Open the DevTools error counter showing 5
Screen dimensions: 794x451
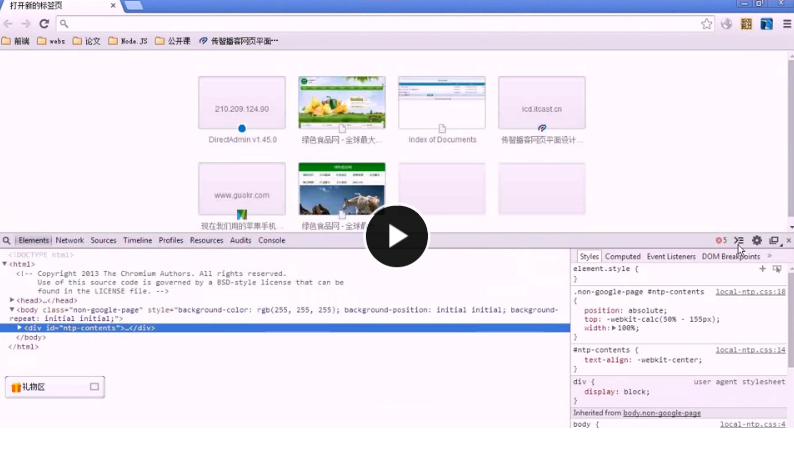point(721,240)
